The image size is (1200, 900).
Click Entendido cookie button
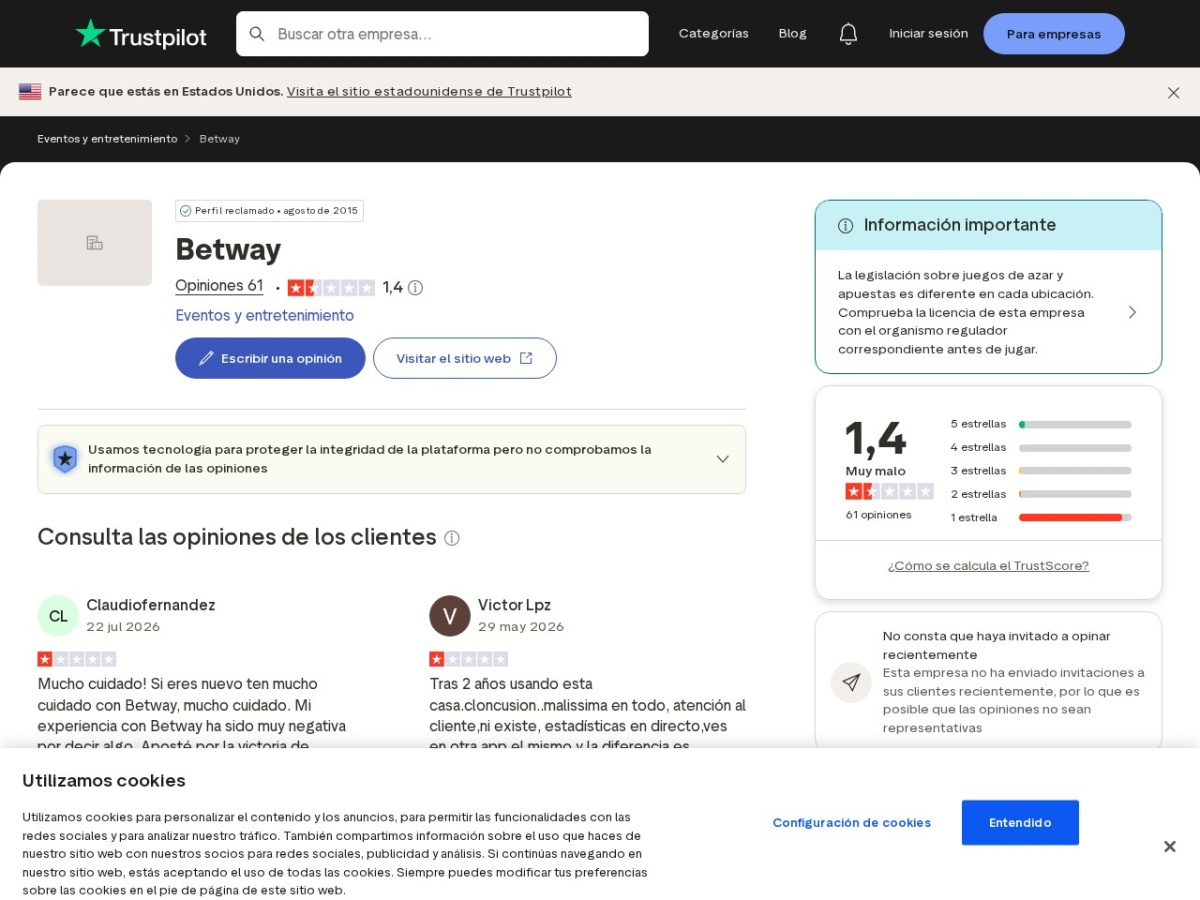[1020, 823]
